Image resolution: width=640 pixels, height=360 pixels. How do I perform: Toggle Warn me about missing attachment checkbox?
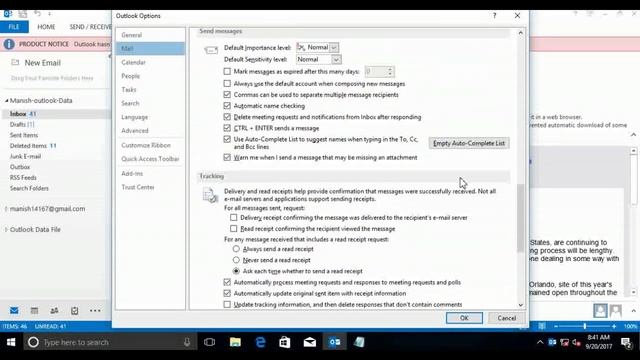(227, 158)
